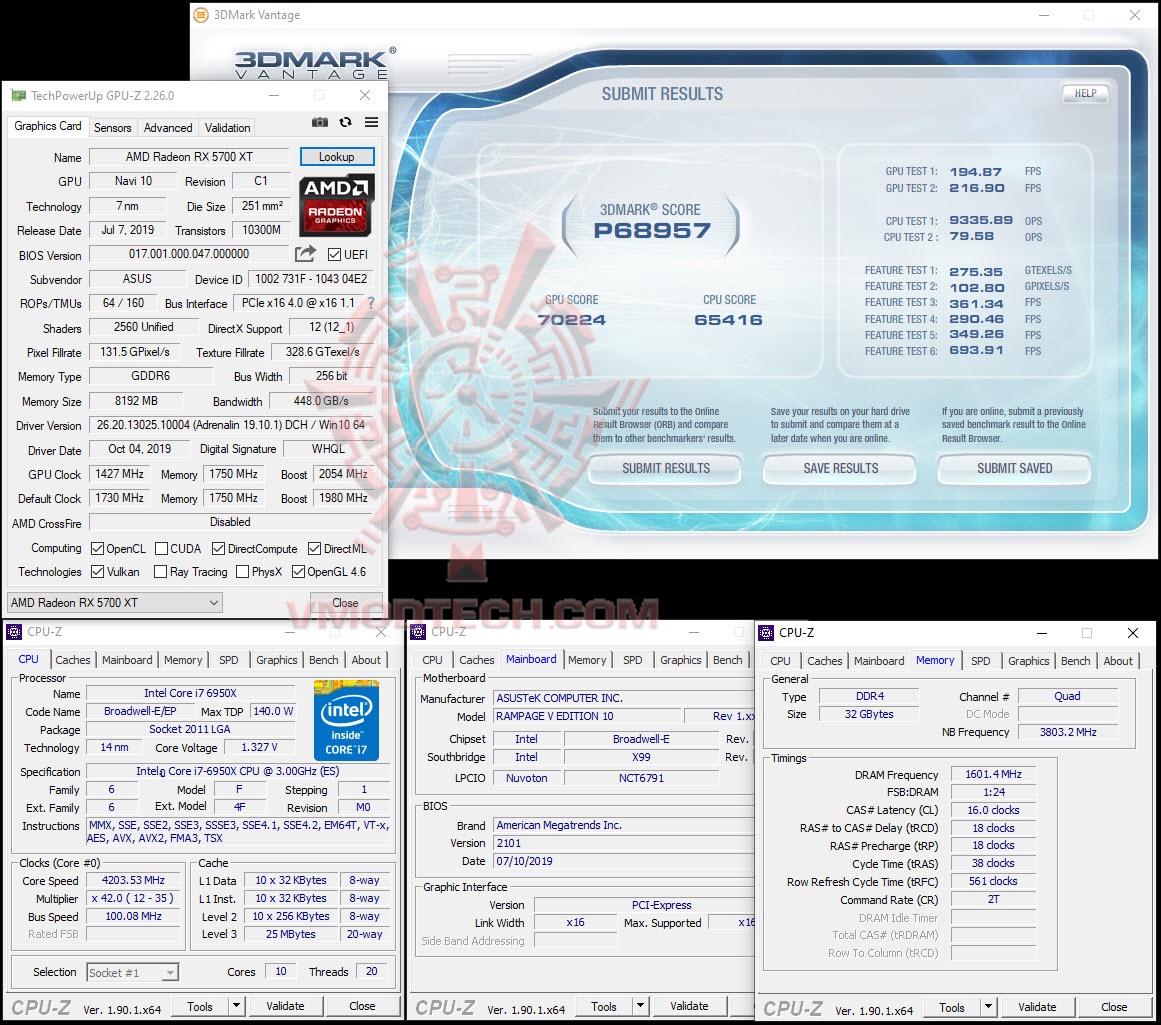The image size is (1161, 1025).
Task: Click the BIOS Version 017.001.000.047.000000 field
Action: [x=190, y=254]
